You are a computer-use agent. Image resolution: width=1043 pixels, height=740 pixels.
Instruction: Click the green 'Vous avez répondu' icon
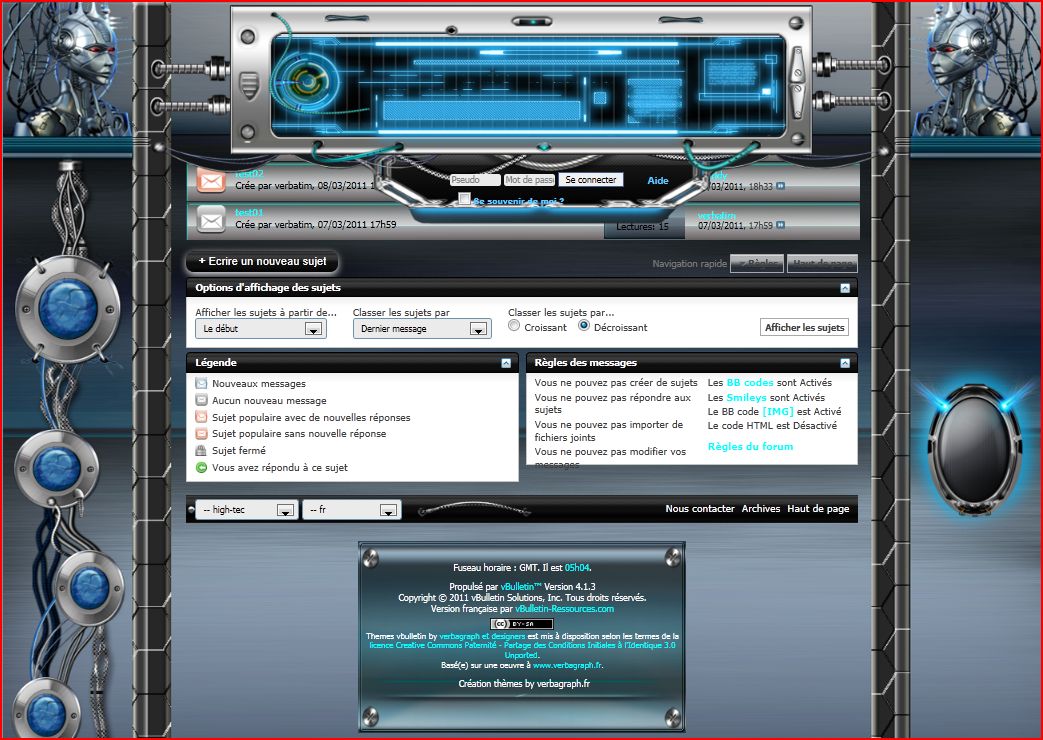201,468
